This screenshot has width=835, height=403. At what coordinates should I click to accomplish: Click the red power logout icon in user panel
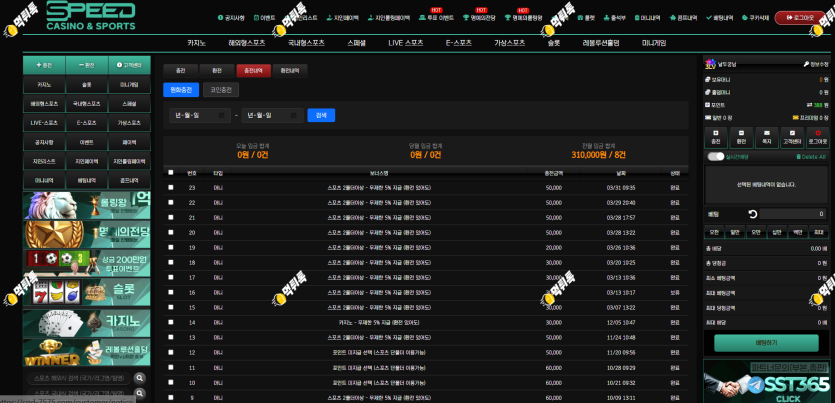pyautogui.click(x=818, y=133)
